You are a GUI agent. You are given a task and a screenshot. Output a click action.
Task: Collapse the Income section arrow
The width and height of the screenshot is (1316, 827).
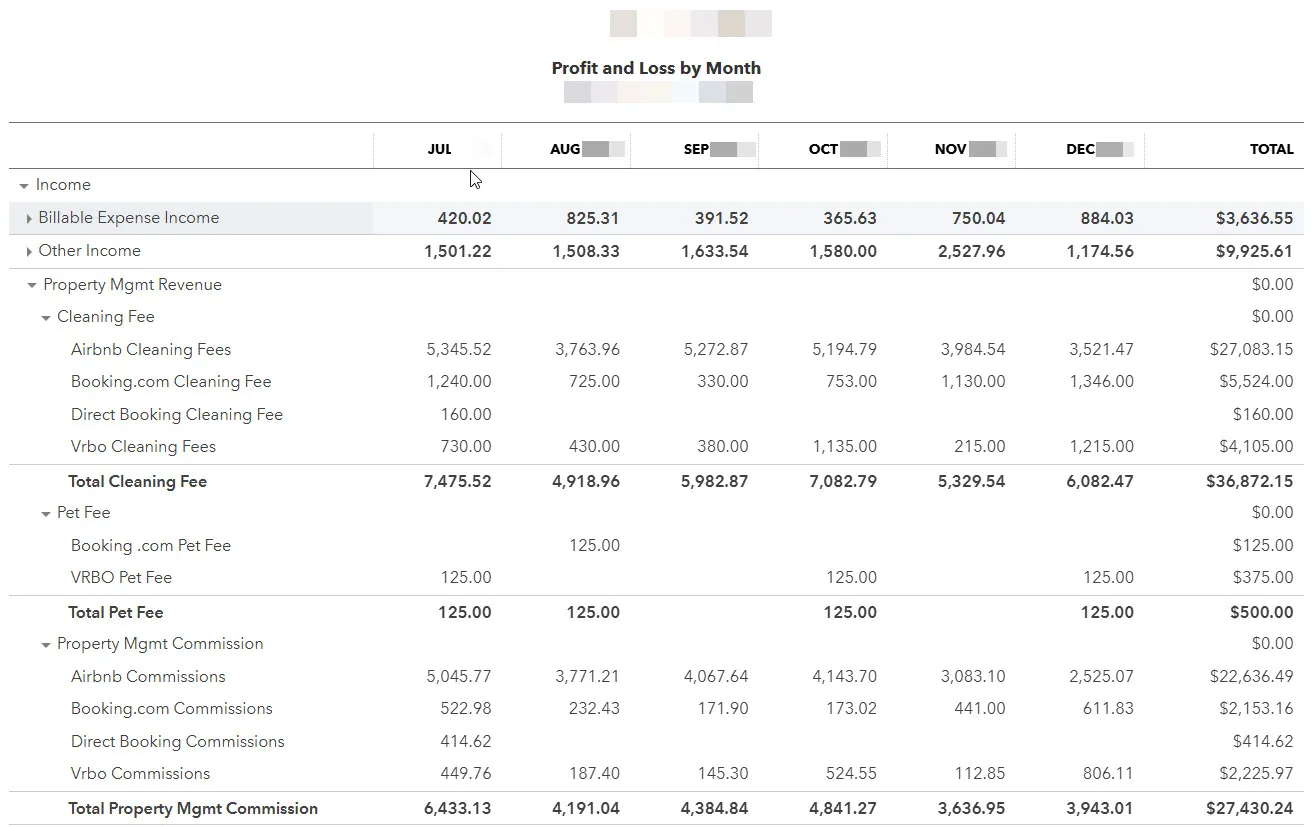point(24,186)
